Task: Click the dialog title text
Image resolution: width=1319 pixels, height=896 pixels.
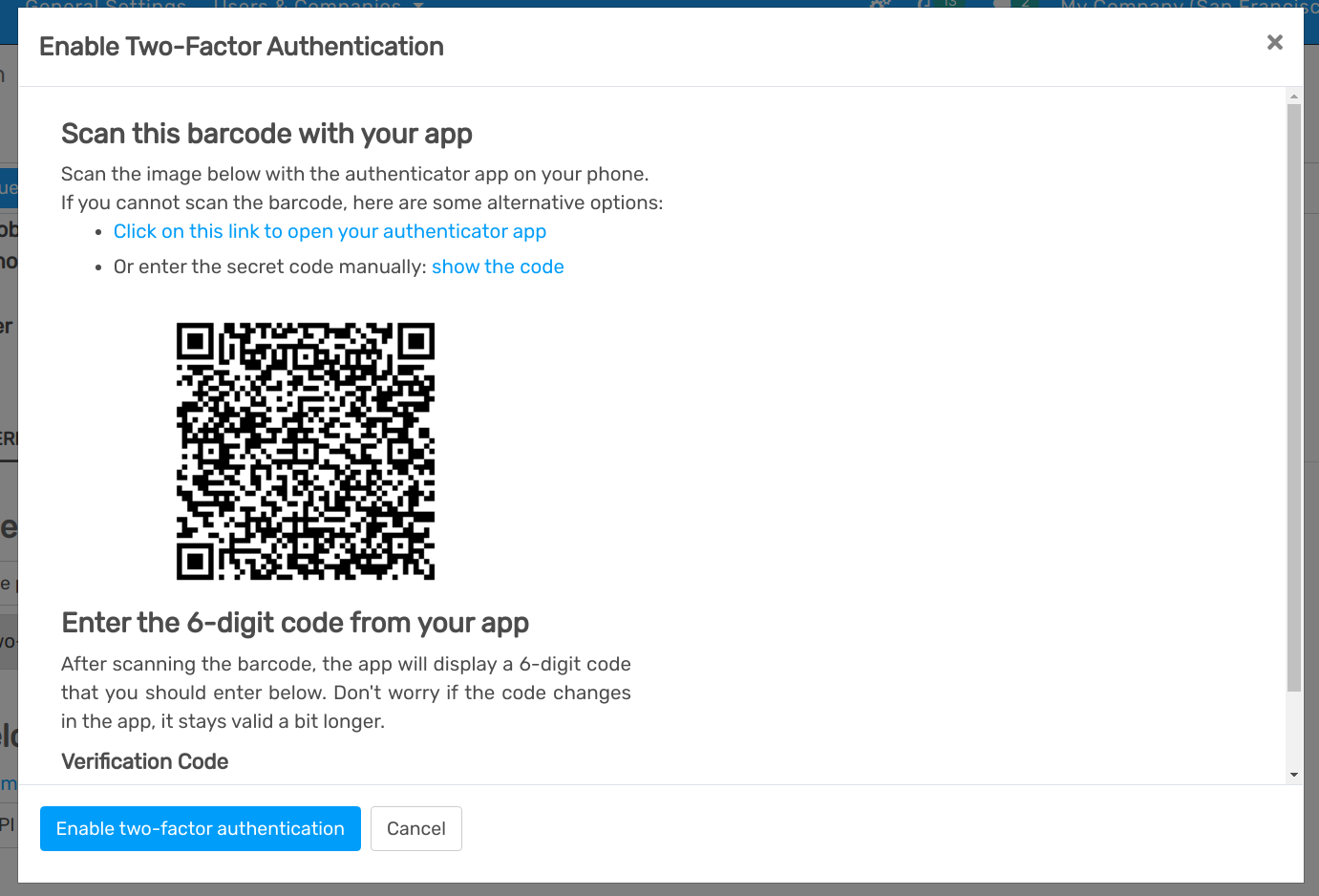Action: pos(242,47)
